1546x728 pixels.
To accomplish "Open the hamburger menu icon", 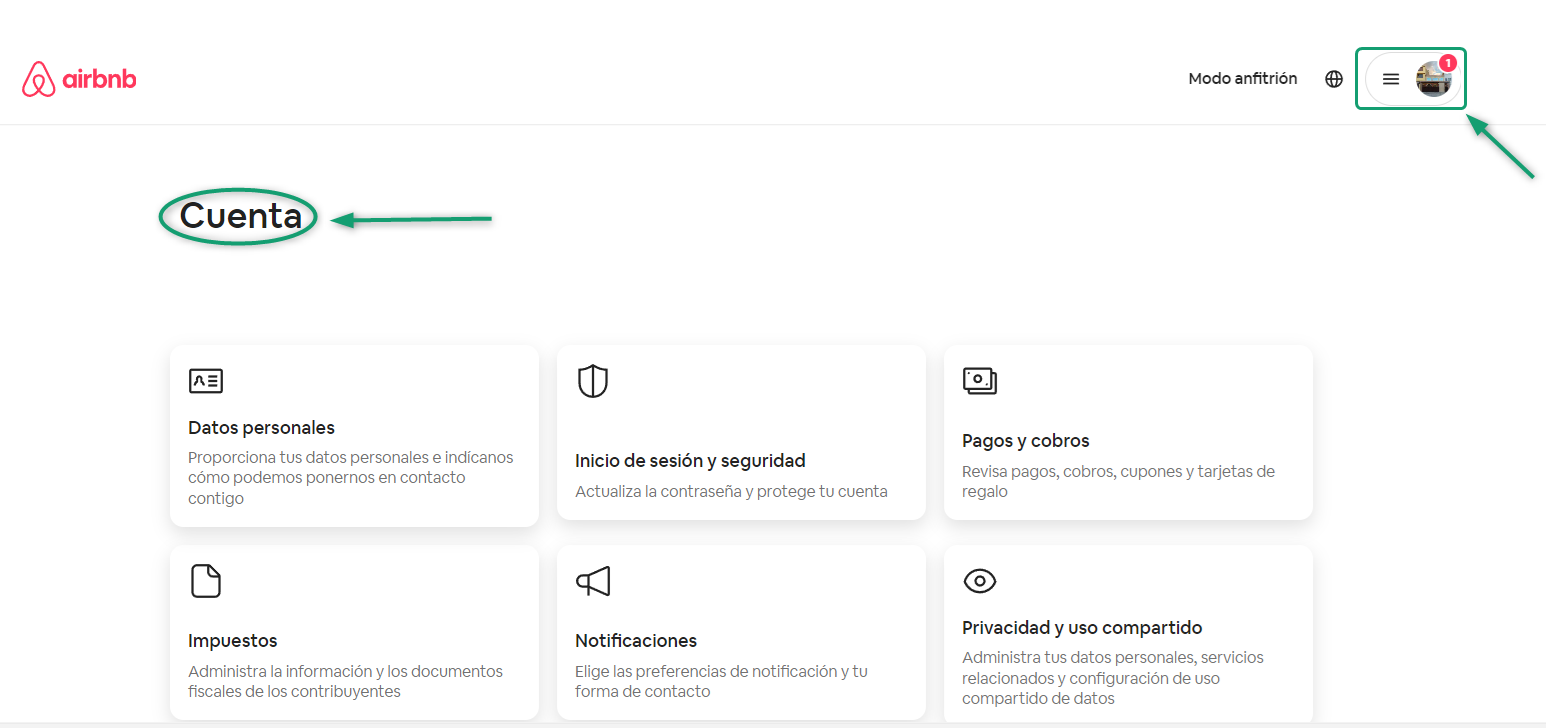I will (1391, 79).
